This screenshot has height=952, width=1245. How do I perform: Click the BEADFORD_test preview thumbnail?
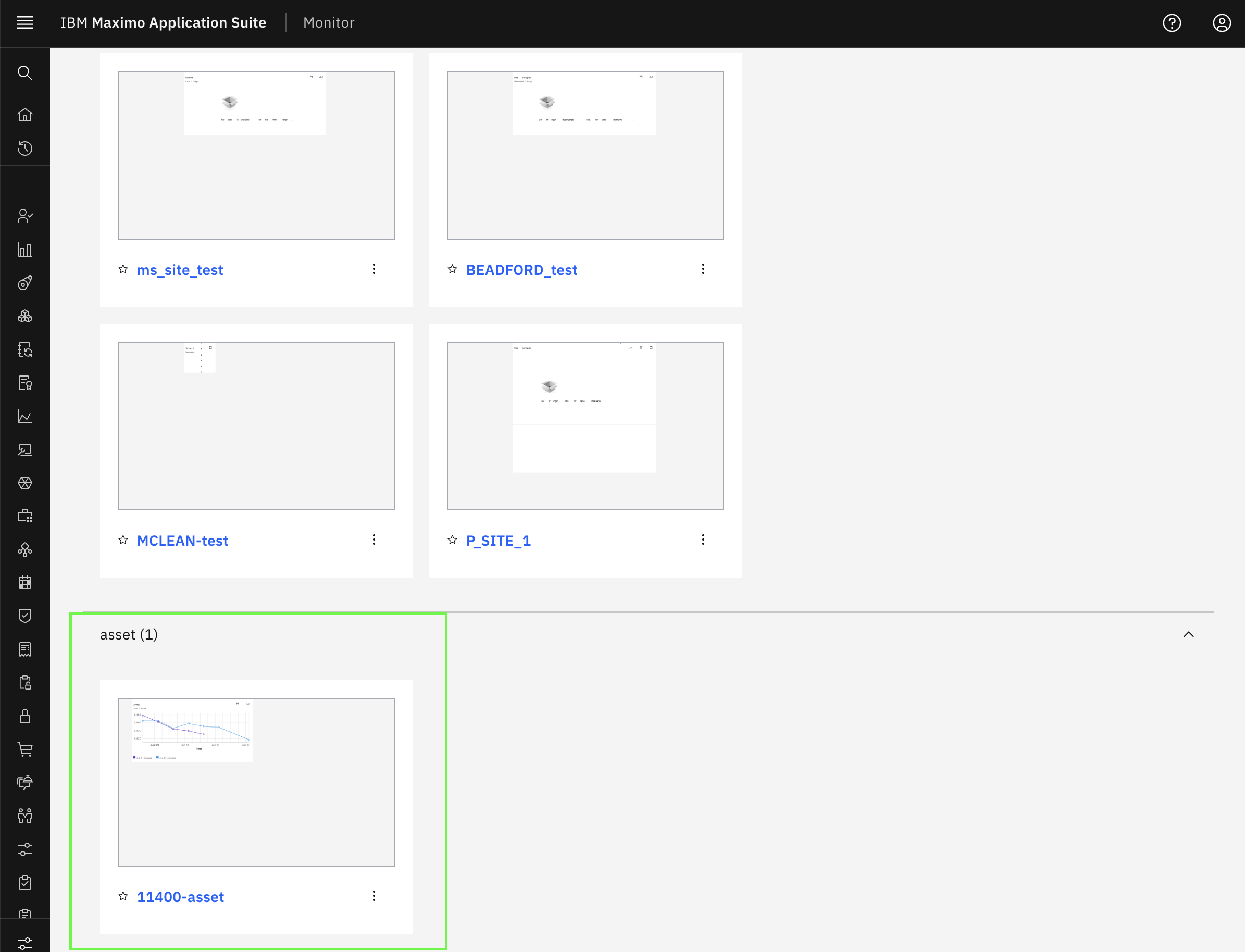click(x=586, y=155)
